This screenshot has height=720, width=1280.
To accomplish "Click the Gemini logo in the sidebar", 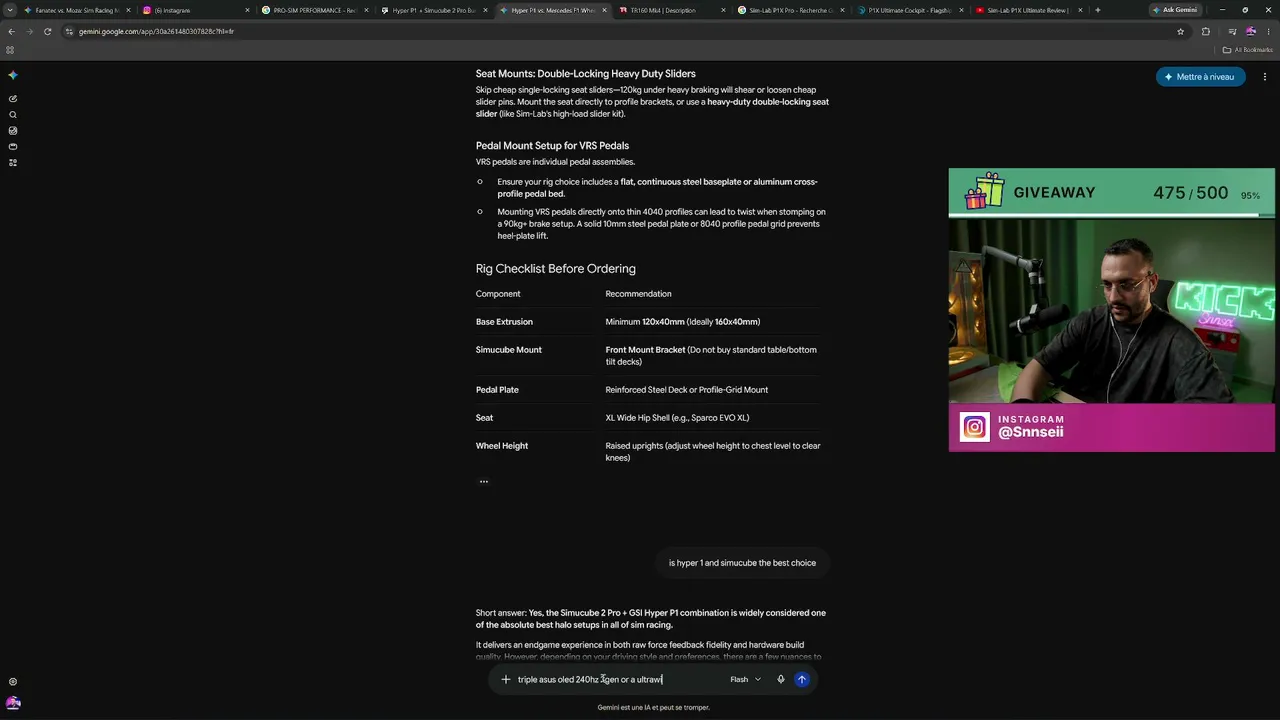I will 13,75.
